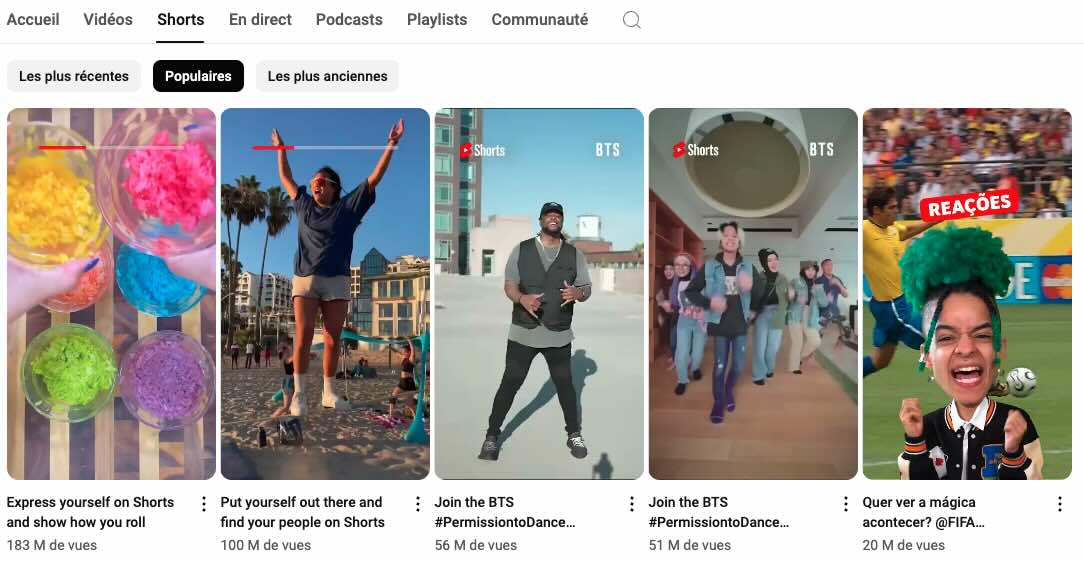Viewport: 1084px width, 561px height.
Task: Open man in vest dancing BTS short thumbnail
Action: tap(539, 294)
